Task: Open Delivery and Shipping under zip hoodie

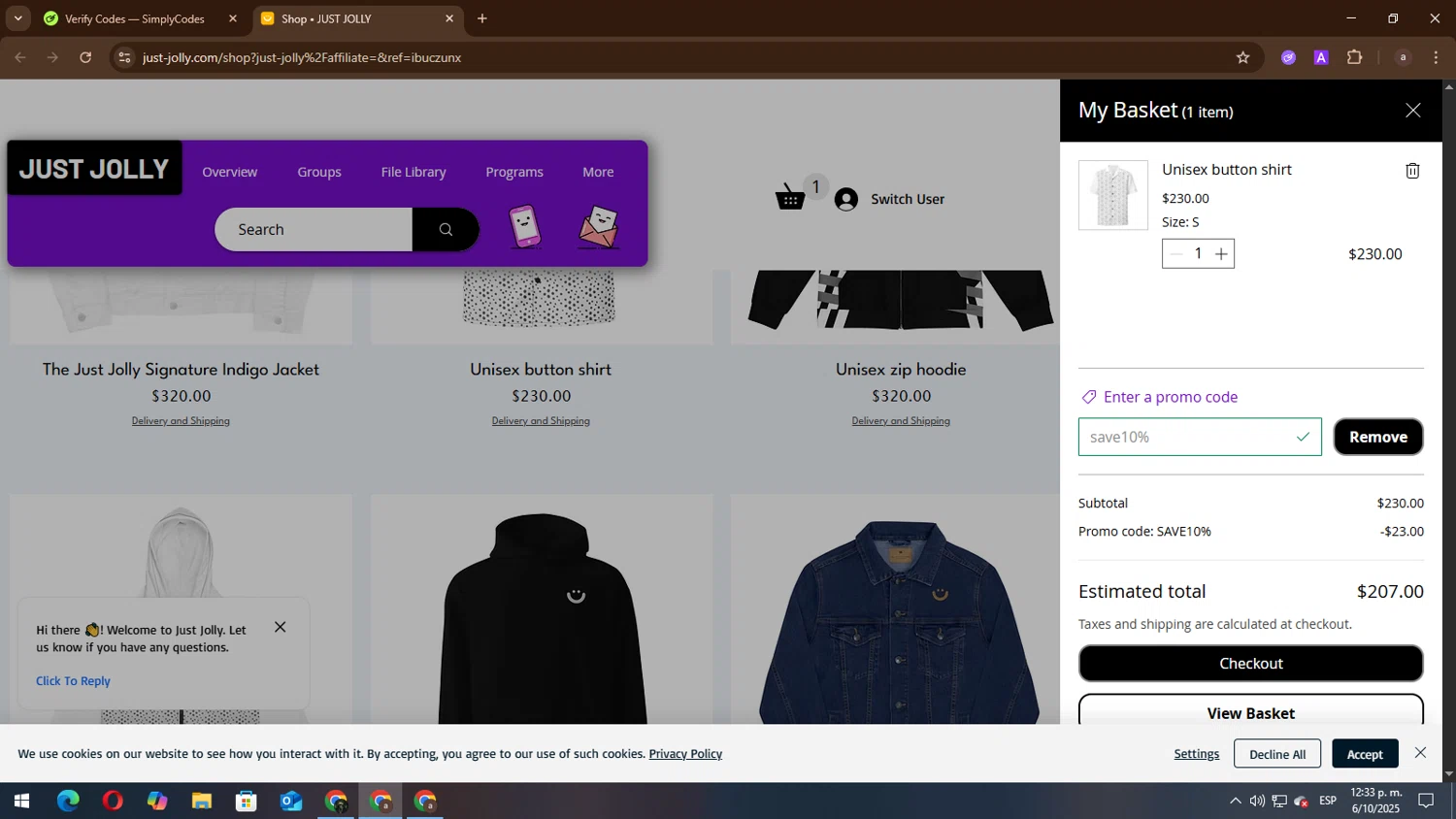Action: click(901, 420)
